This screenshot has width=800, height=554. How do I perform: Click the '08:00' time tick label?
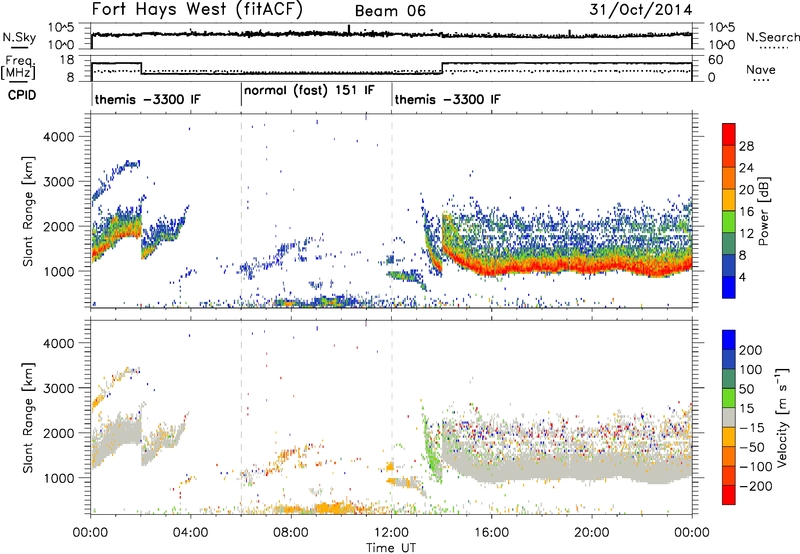290,533
